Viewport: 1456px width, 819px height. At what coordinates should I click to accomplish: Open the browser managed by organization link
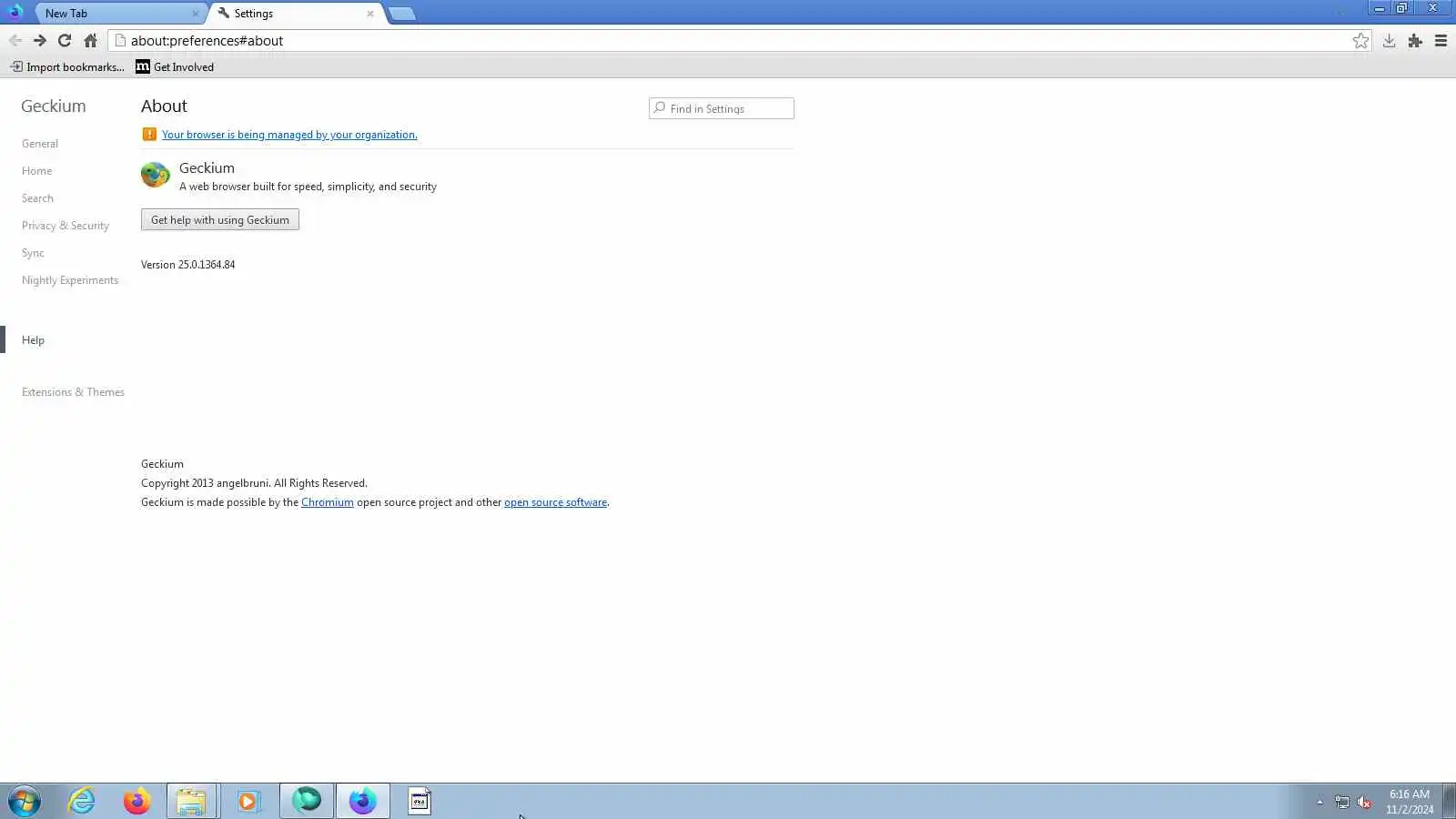coord(289,135)
